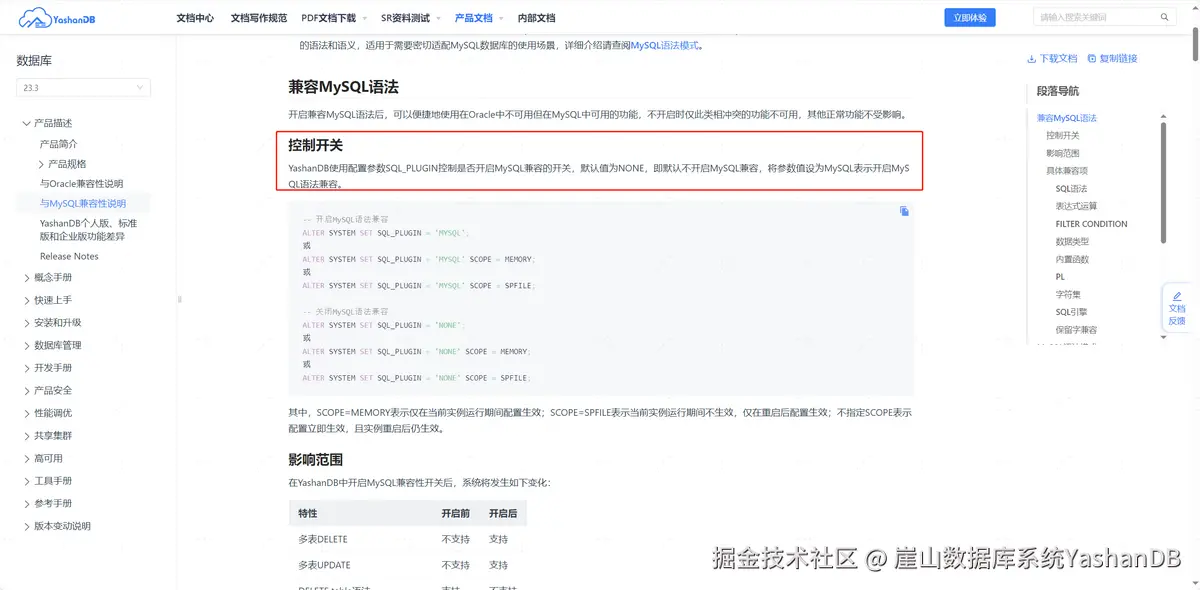1200x590 pixels.
Task: Open the 文档写作规范 menu item
Action: point(259,18)
